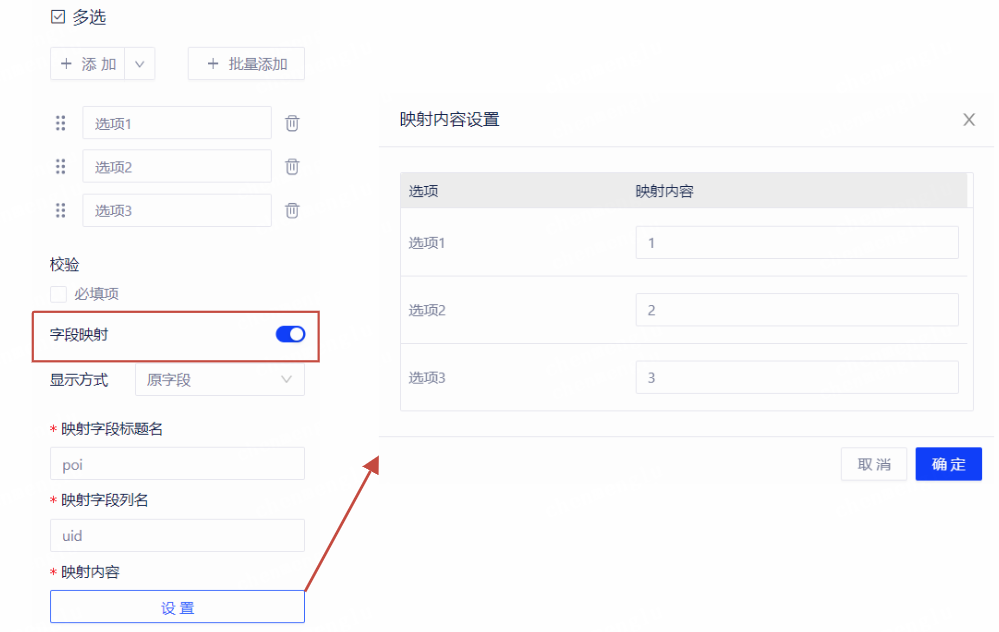Close the 映射内容设置 dialog
This screenshot has height=632, width=999.
point(968,120)
